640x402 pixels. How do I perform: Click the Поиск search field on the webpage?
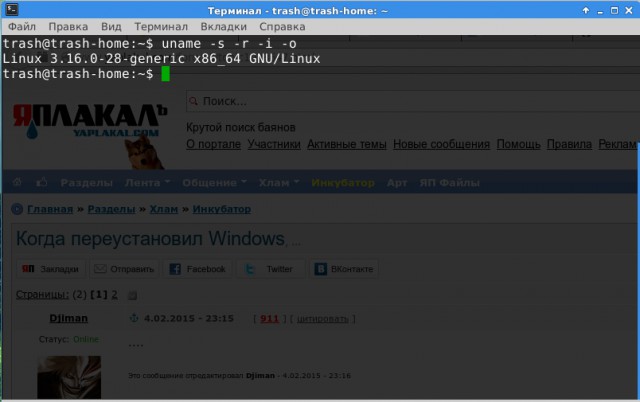(x=413, y=101)
